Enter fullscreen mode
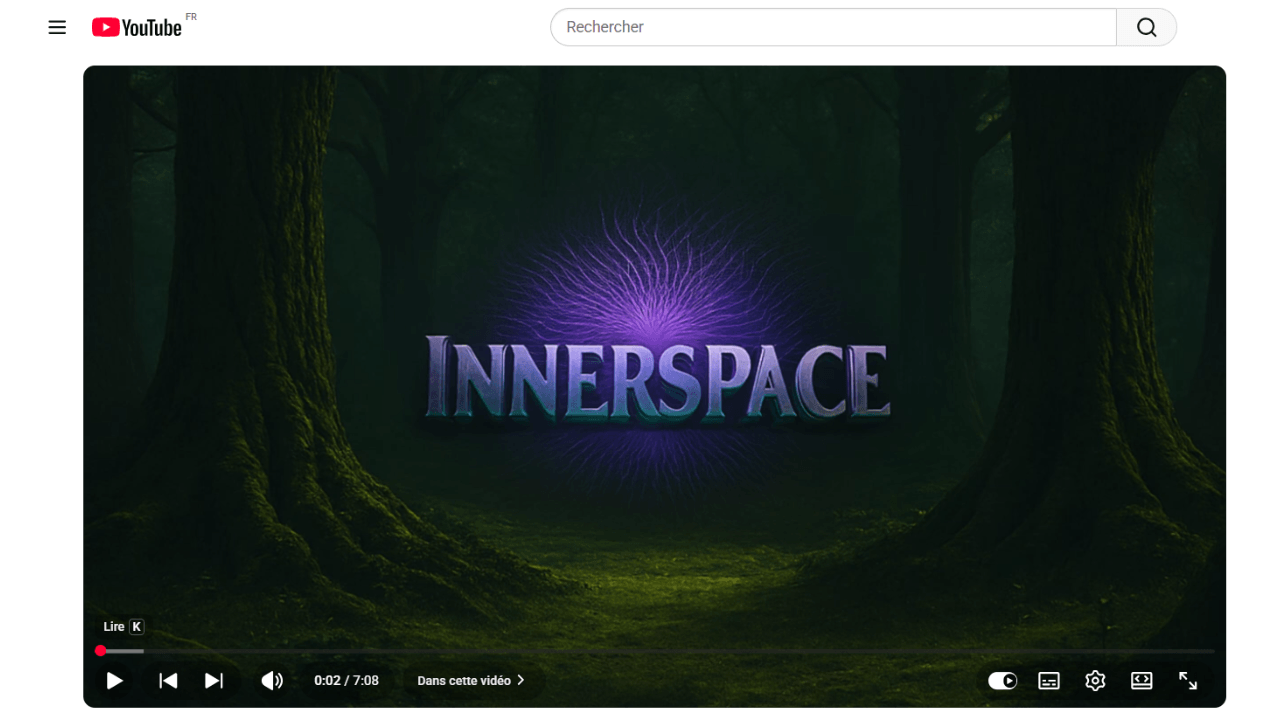Screen dimensions: 1280x720 (1188, 681)
